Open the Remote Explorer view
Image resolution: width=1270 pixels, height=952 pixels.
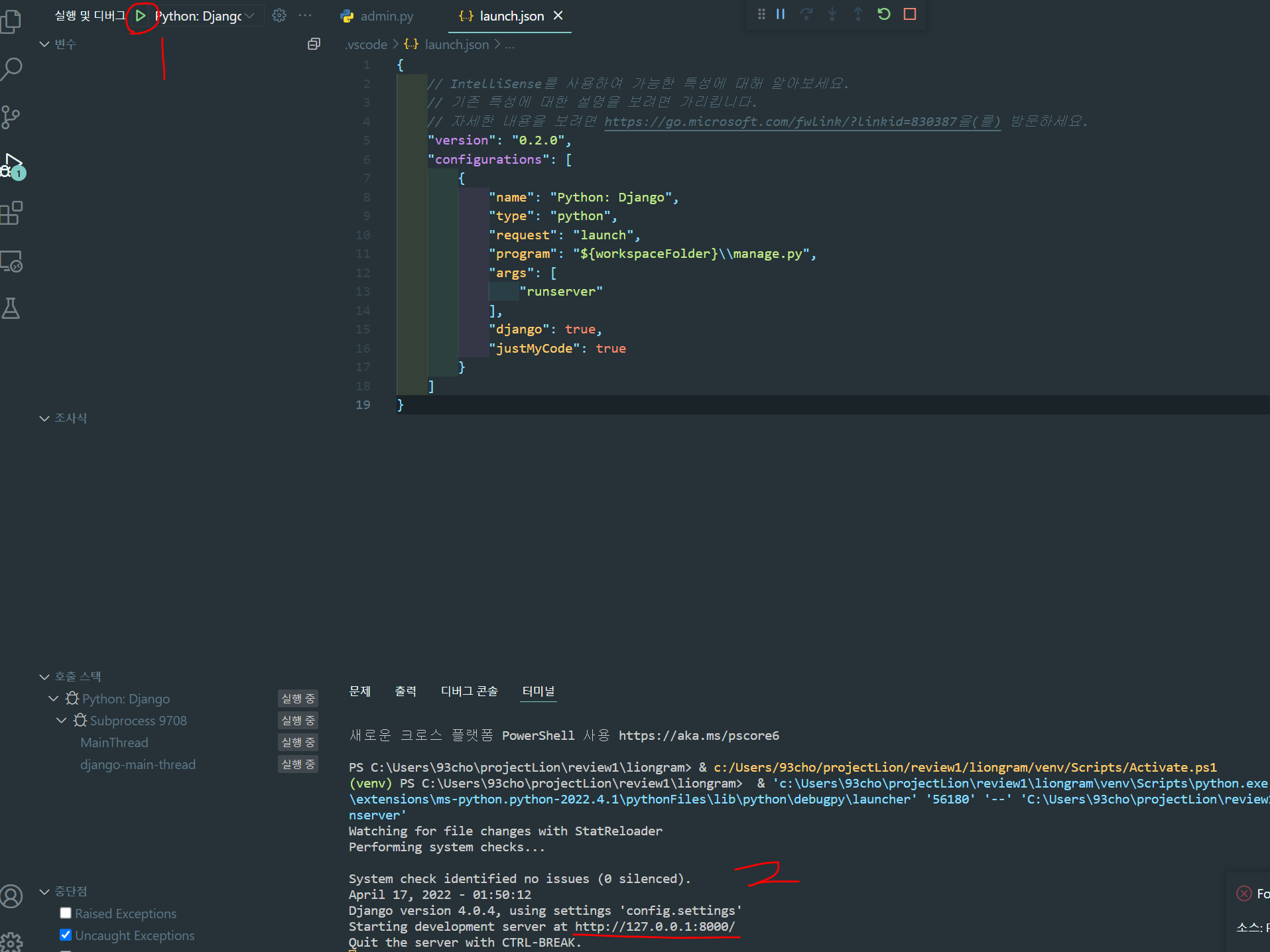point(11,261)
